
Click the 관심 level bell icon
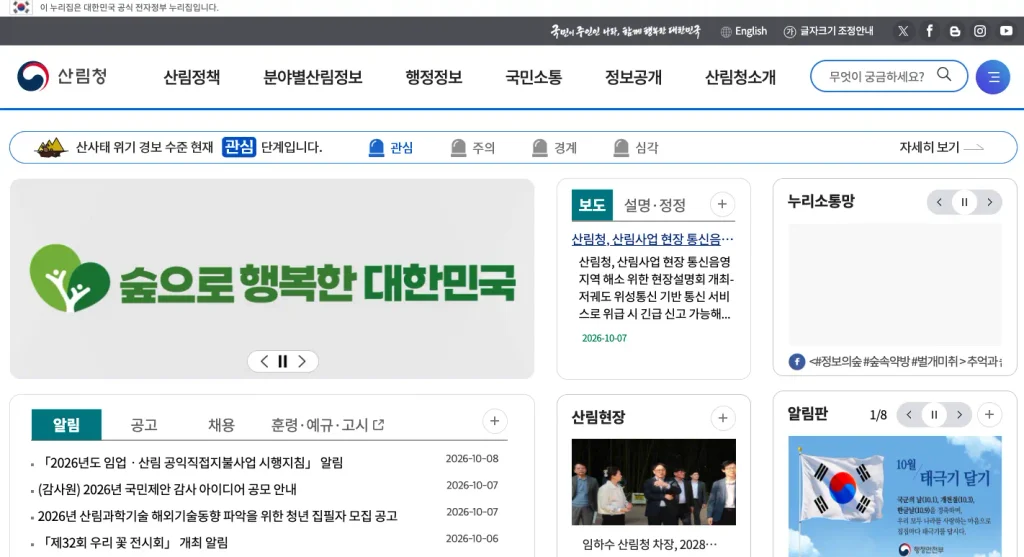pos(376,148)
